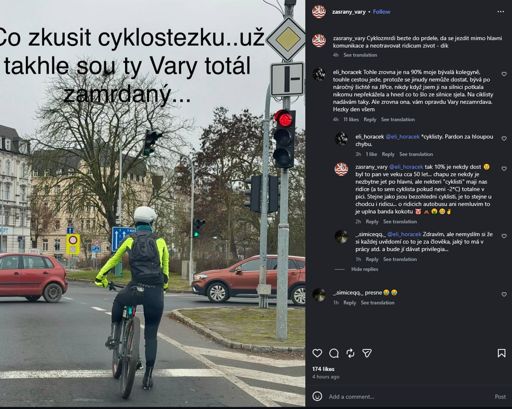Viewport: 512px width, 409px height.
Task: Submit comment with Post button
Action: [x=500, y=396]
